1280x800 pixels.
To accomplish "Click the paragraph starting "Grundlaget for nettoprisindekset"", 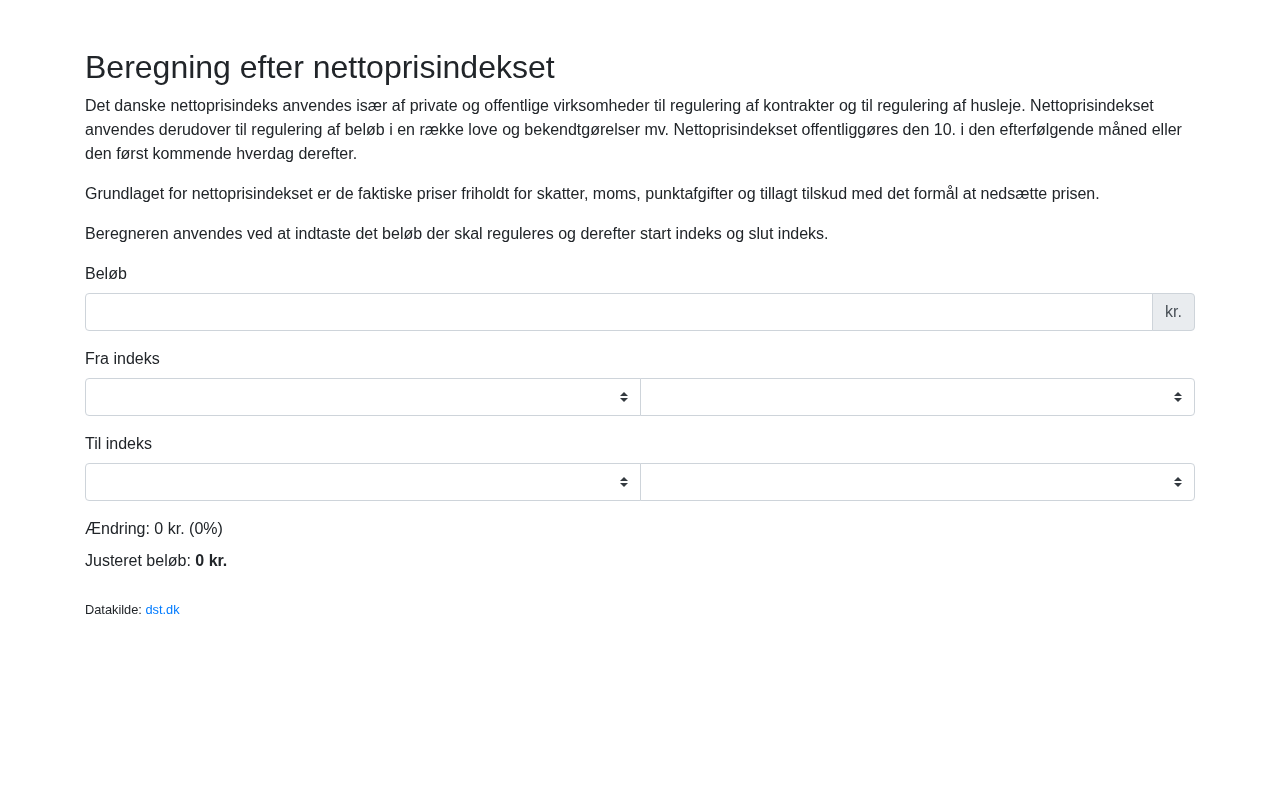I will pos(592,194).
